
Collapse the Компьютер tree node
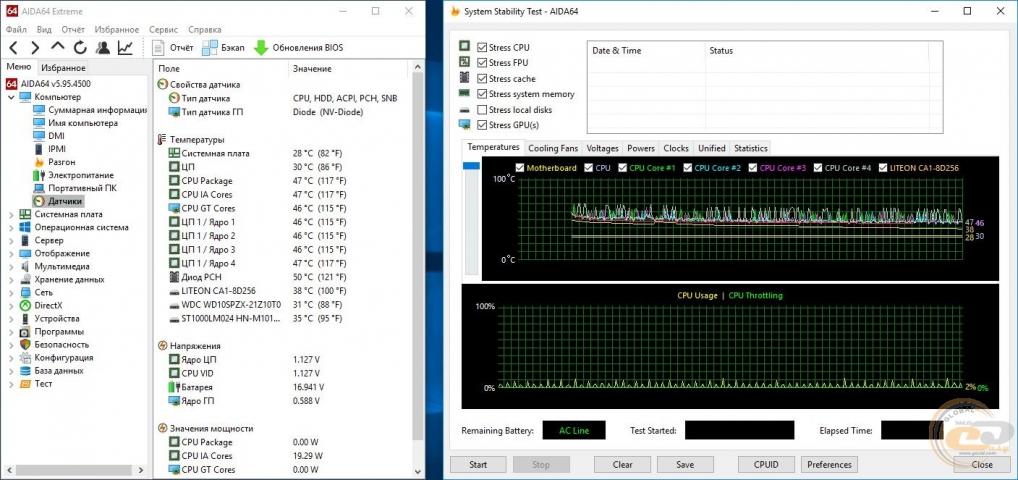click(11, 97)
